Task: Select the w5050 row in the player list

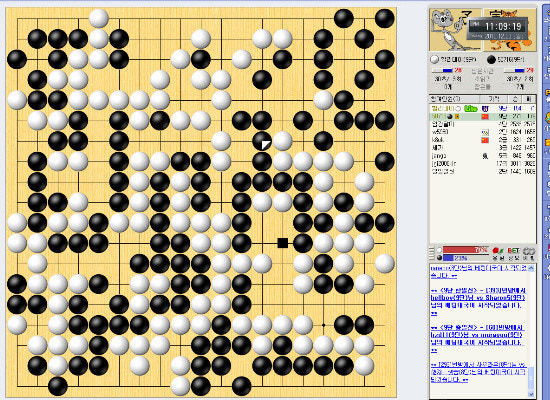Action: click(483, 132)
